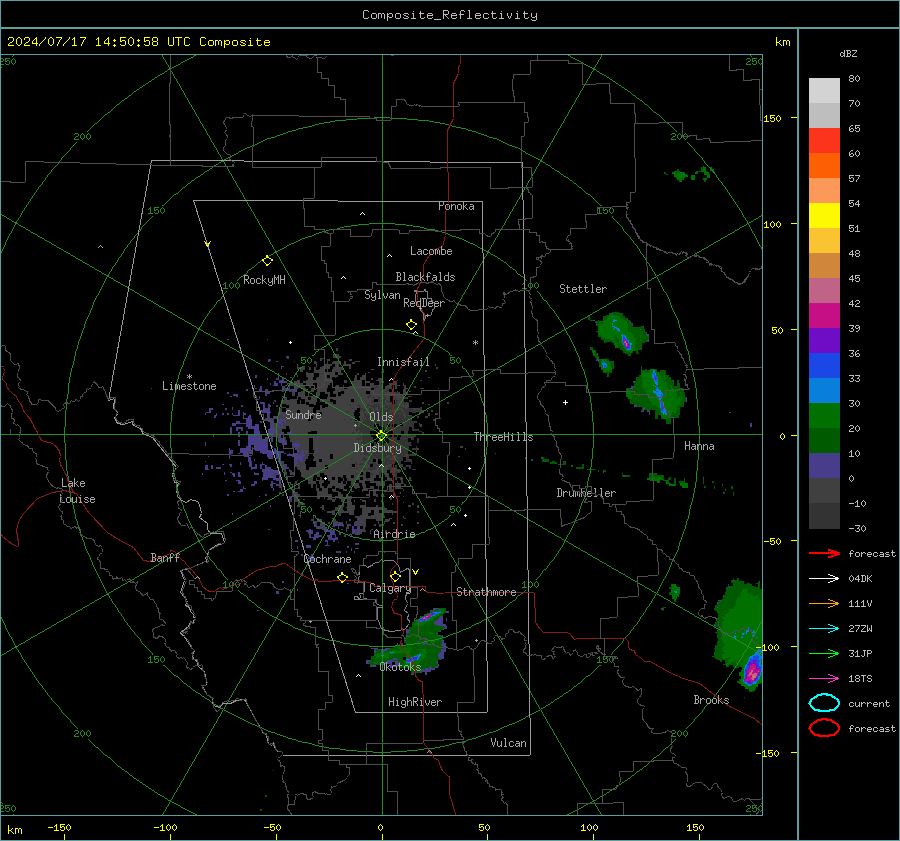Click the yellow diamond marker south of Cochrane

pyautogui.click(x=342, y=578)
